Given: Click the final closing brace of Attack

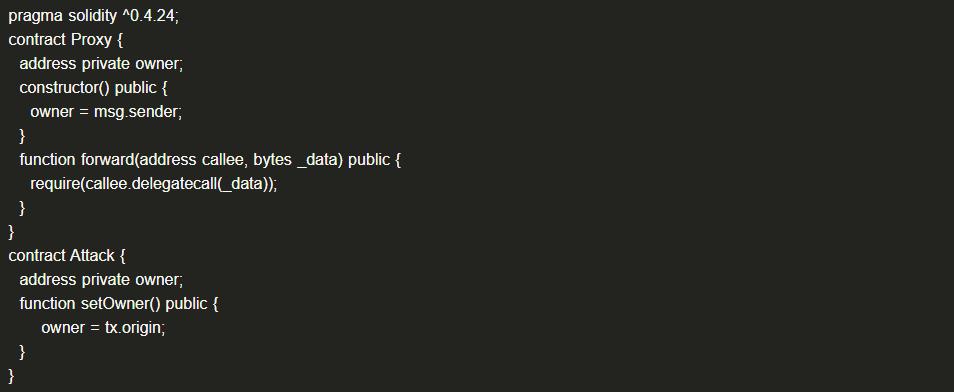Looking at the screenshot, I should 11,376.
